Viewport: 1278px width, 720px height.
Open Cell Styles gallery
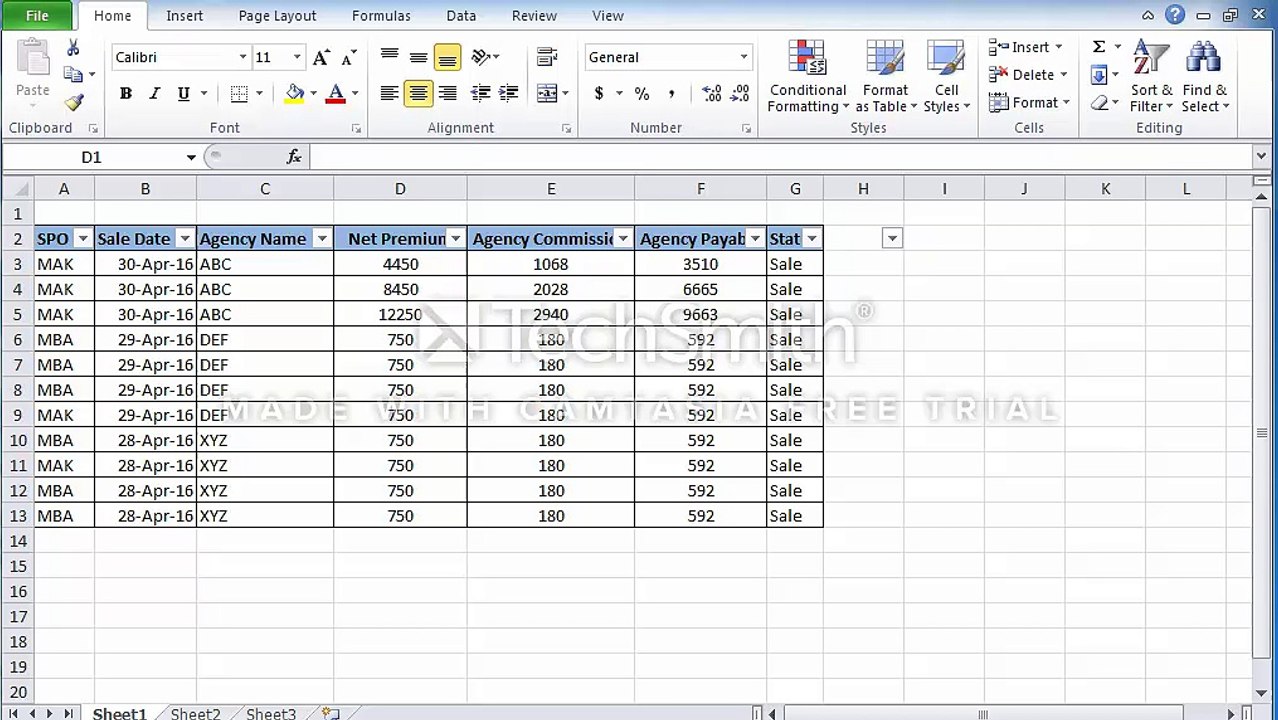coord(946,77)
